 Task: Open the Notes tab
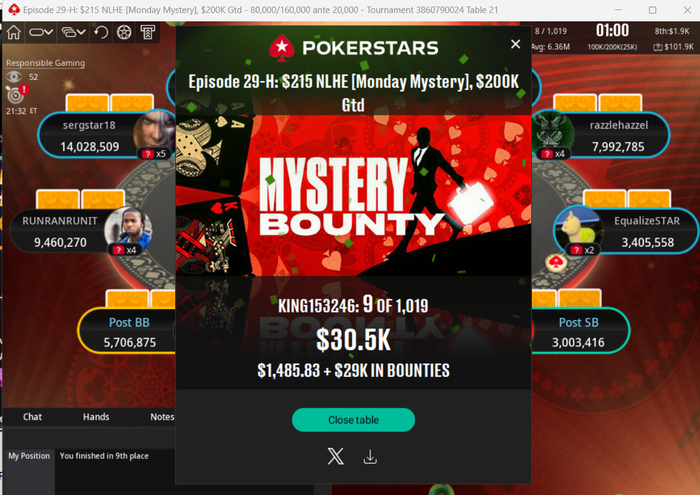[x=162, y=416]
